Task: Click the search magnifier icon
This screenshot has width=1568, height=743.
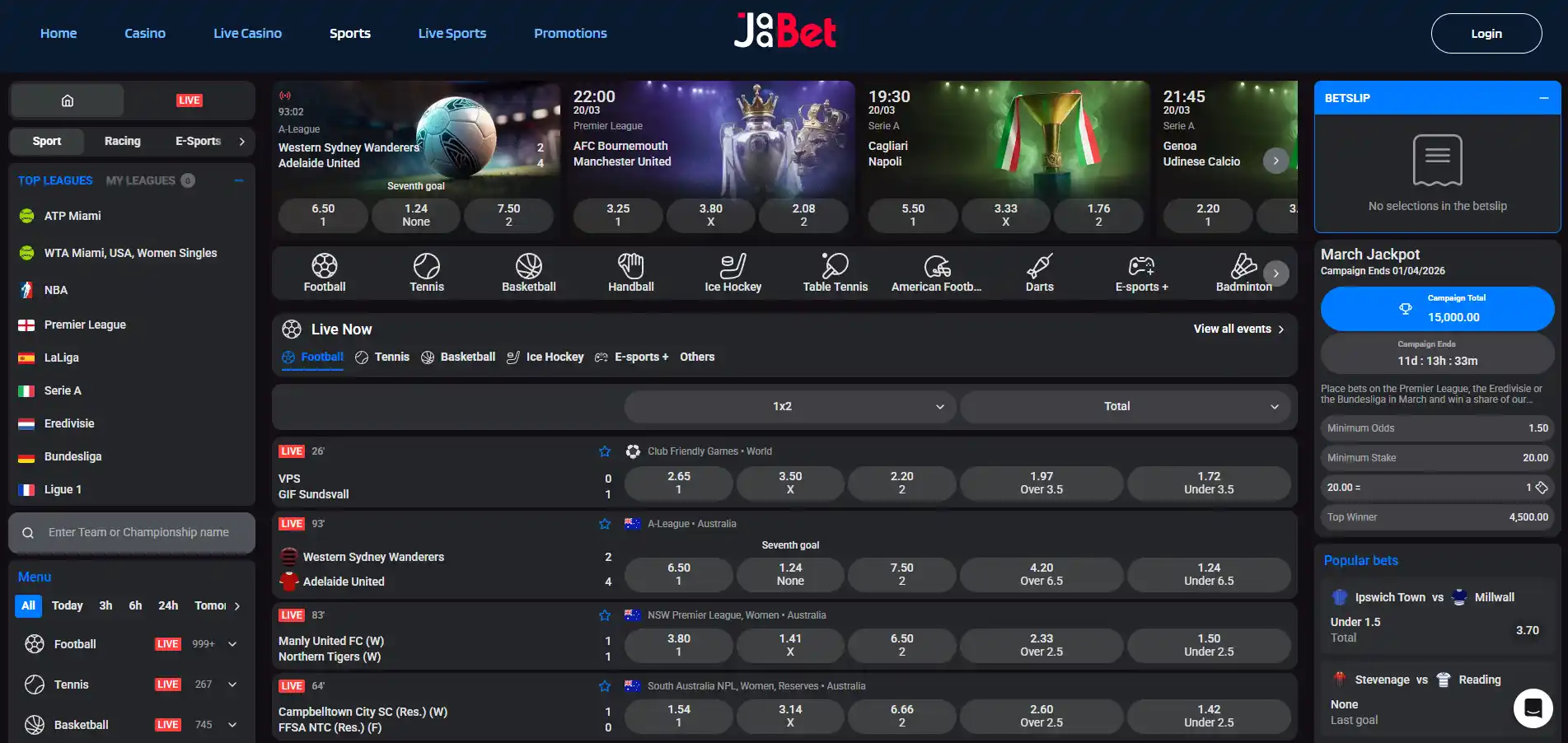Action: (x=28, y=533)
